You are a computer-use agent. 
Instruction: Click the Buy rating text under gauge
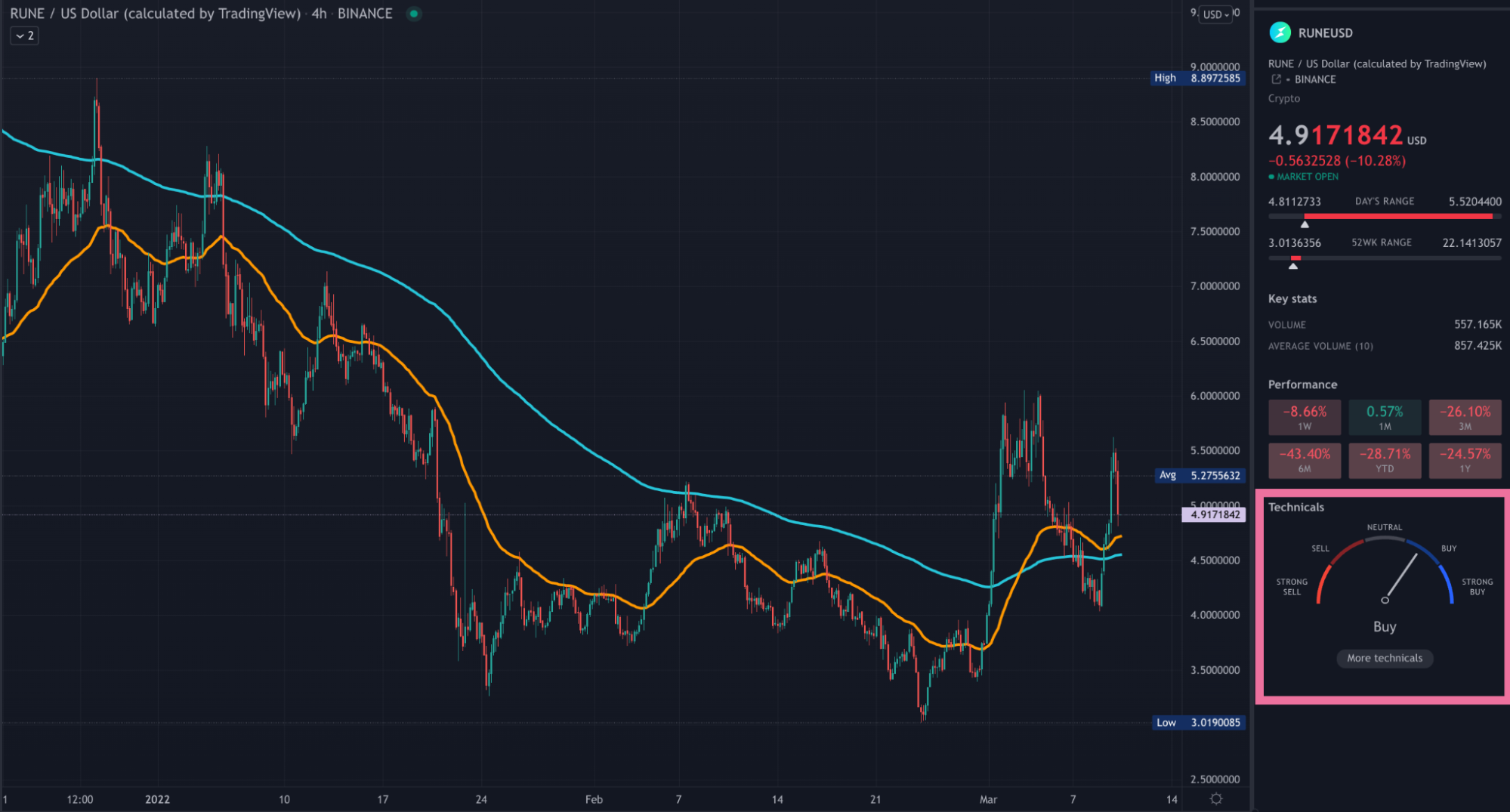(x=1385, y=626)
